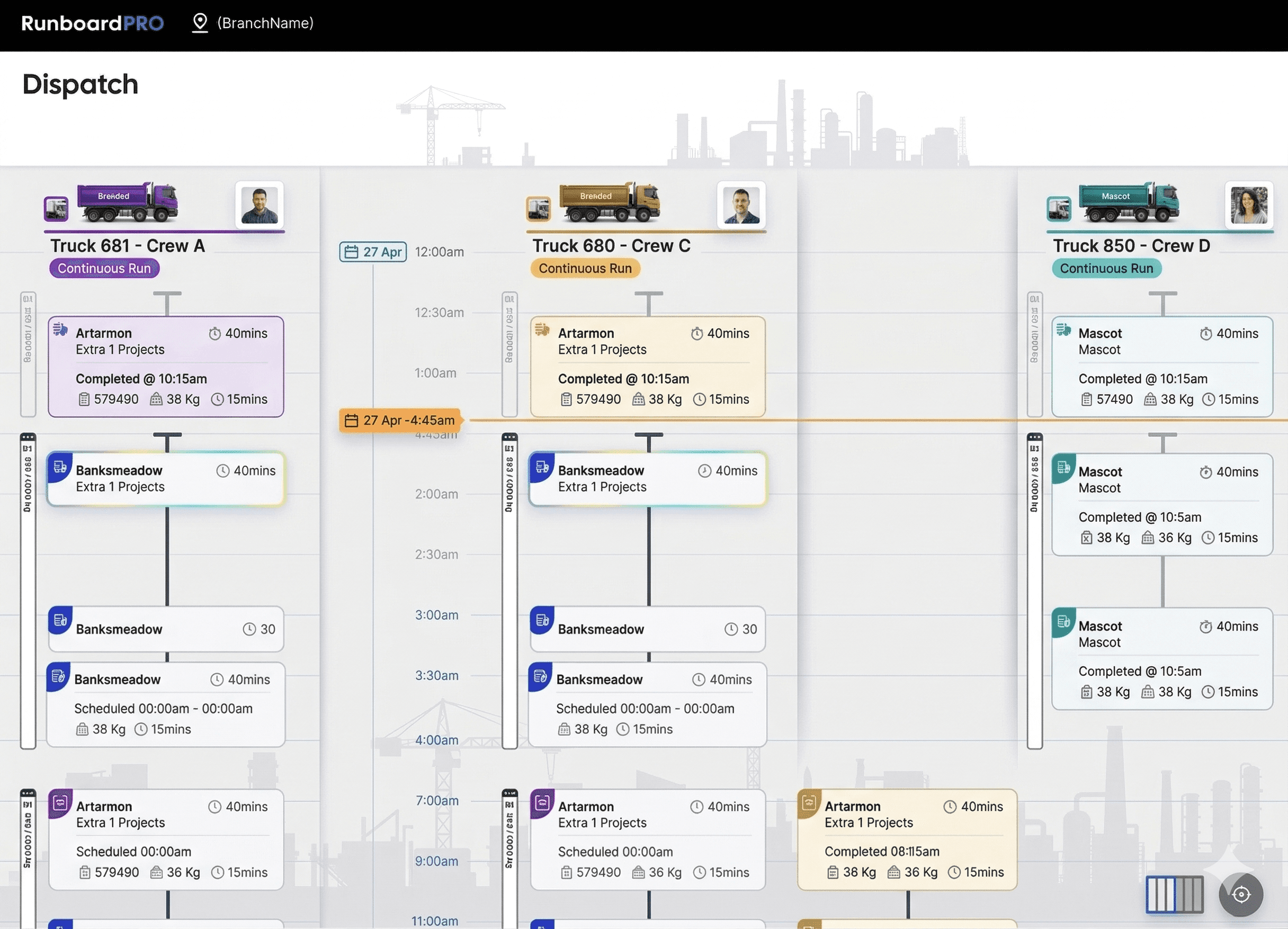The height and width of the screenshot is (929, 1288).
Task: Click the orange truck thumbnail for Truck 680
Action: click(538, 209)
